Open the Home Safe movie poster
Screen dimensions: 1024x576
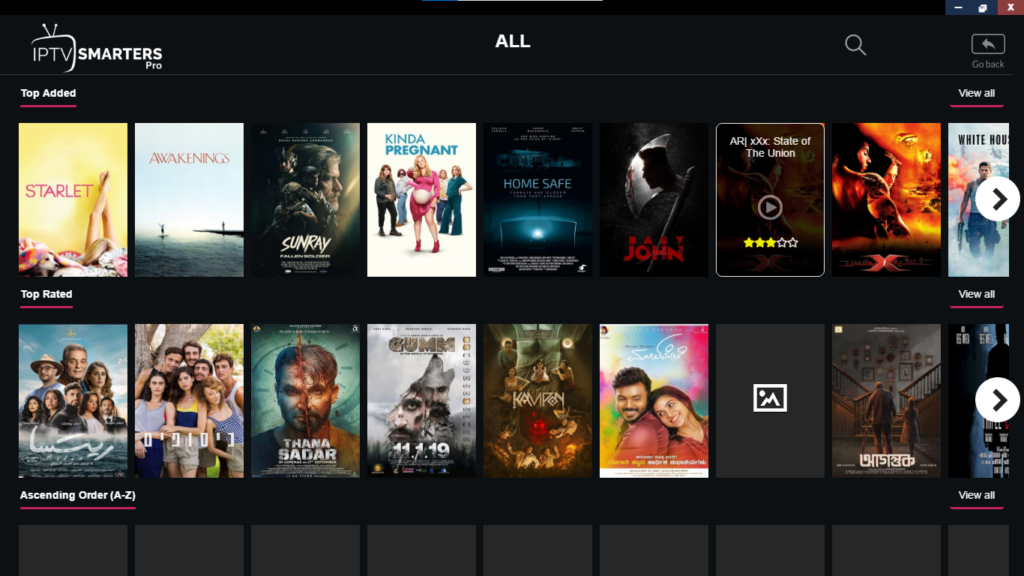(537, 200)
